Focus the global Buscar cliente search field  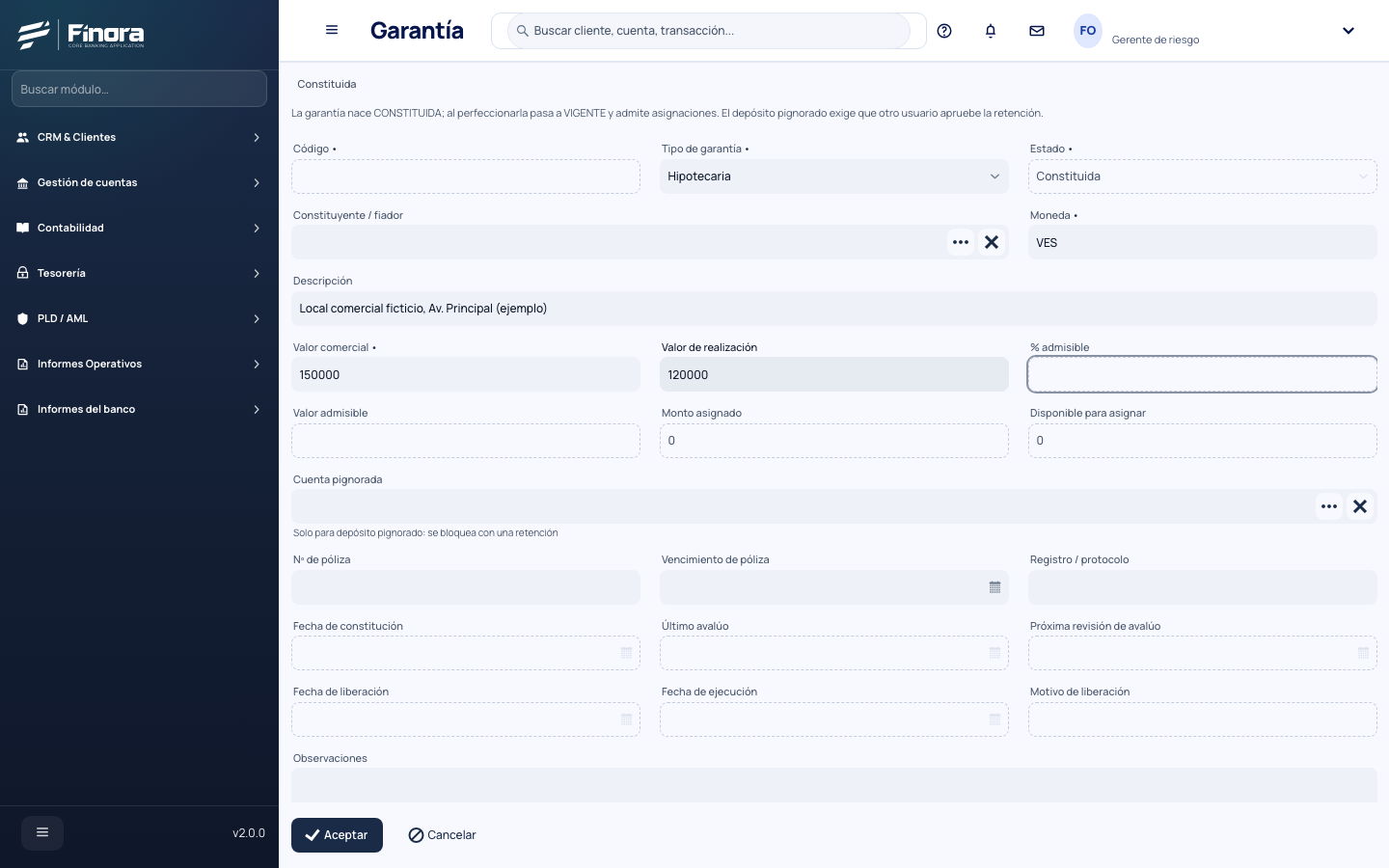709,31
